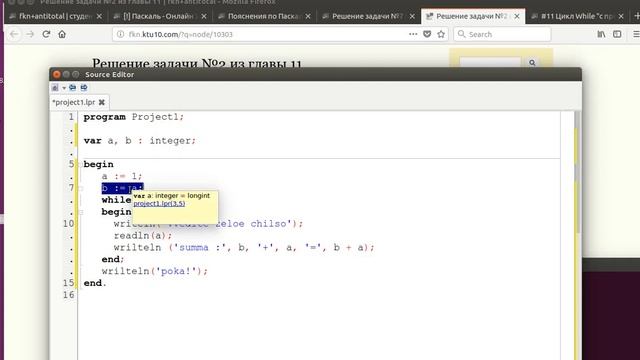Click the 'Решение задачи №2 из главы 11' heading
The image size is (640, 360).
tap(197, 63)
